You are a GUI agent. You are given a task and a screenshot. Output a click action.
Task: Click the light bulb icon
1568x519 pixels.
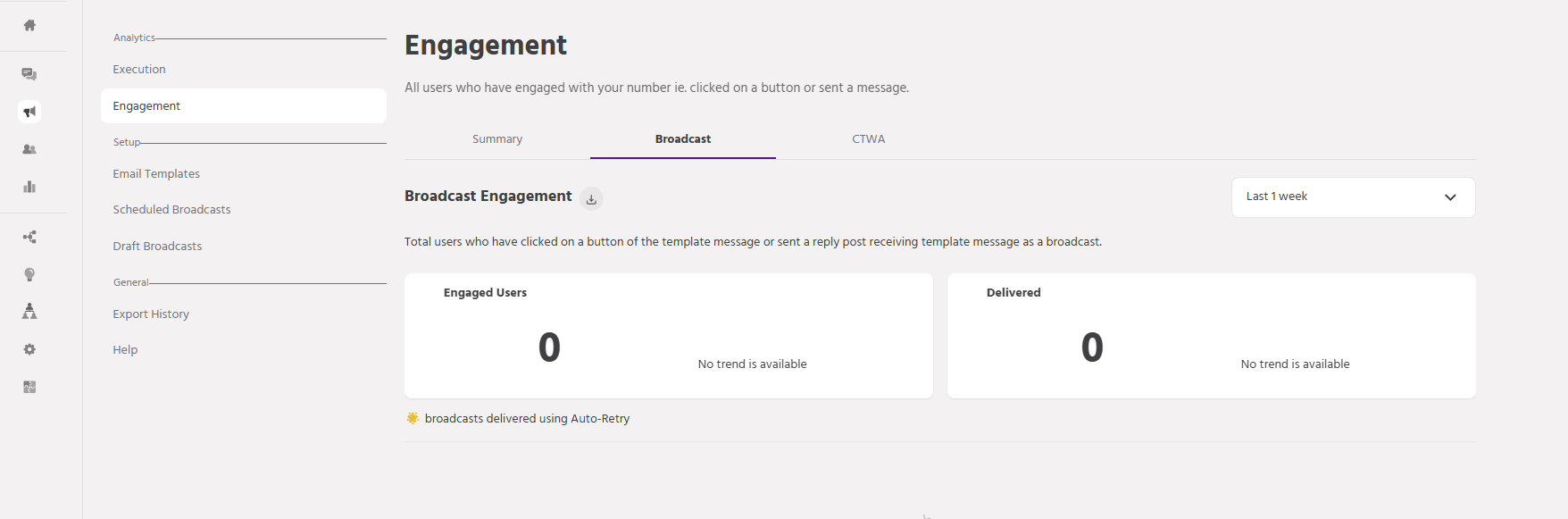[29, 274]
